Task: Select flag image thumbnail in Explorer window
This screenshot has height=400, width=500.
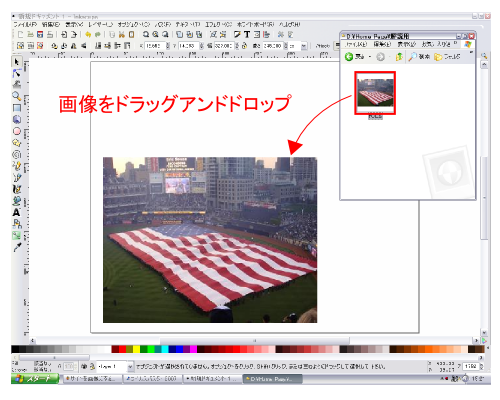Action: [x=375, y=93]
